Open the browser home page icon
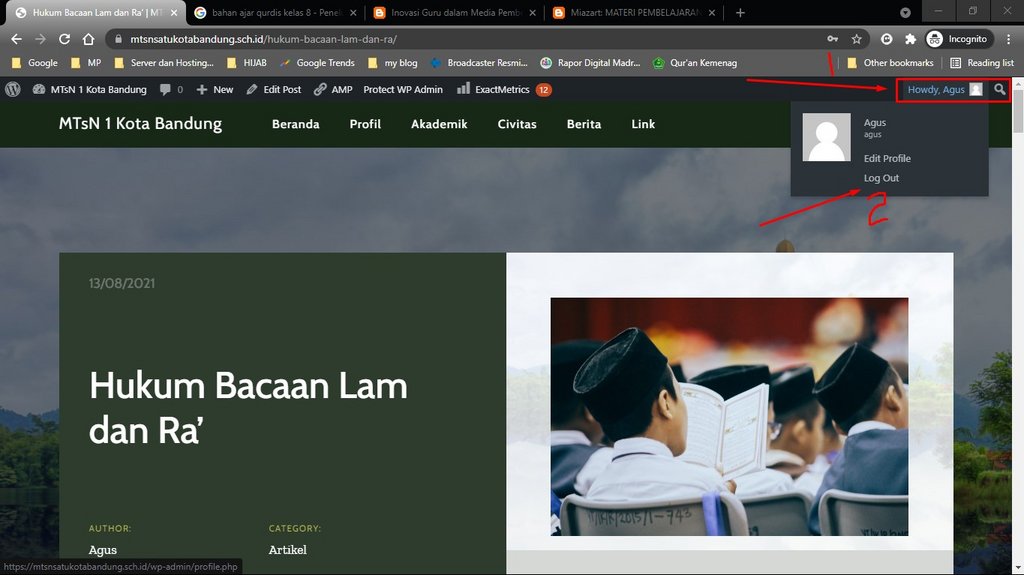Image resolution: width=1024 pixels, height=575 pixels. (x=89, y=39)
